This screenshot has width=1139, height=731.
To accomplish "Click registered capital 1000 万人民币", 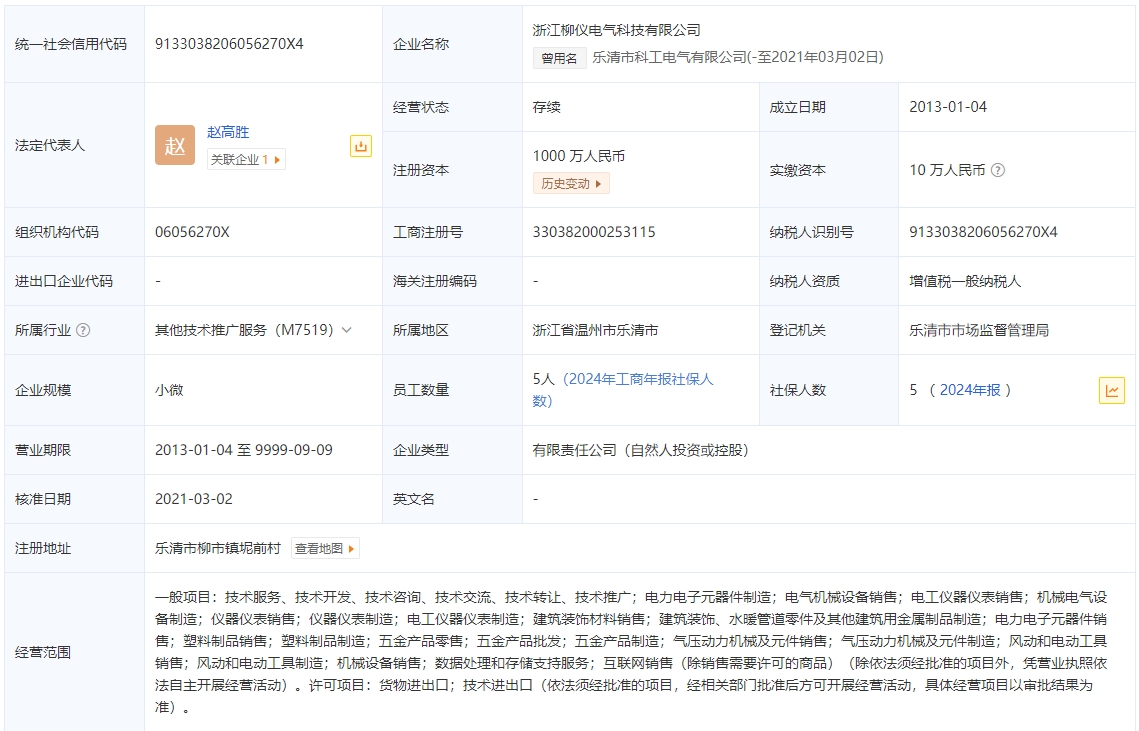I will point(578,156).
